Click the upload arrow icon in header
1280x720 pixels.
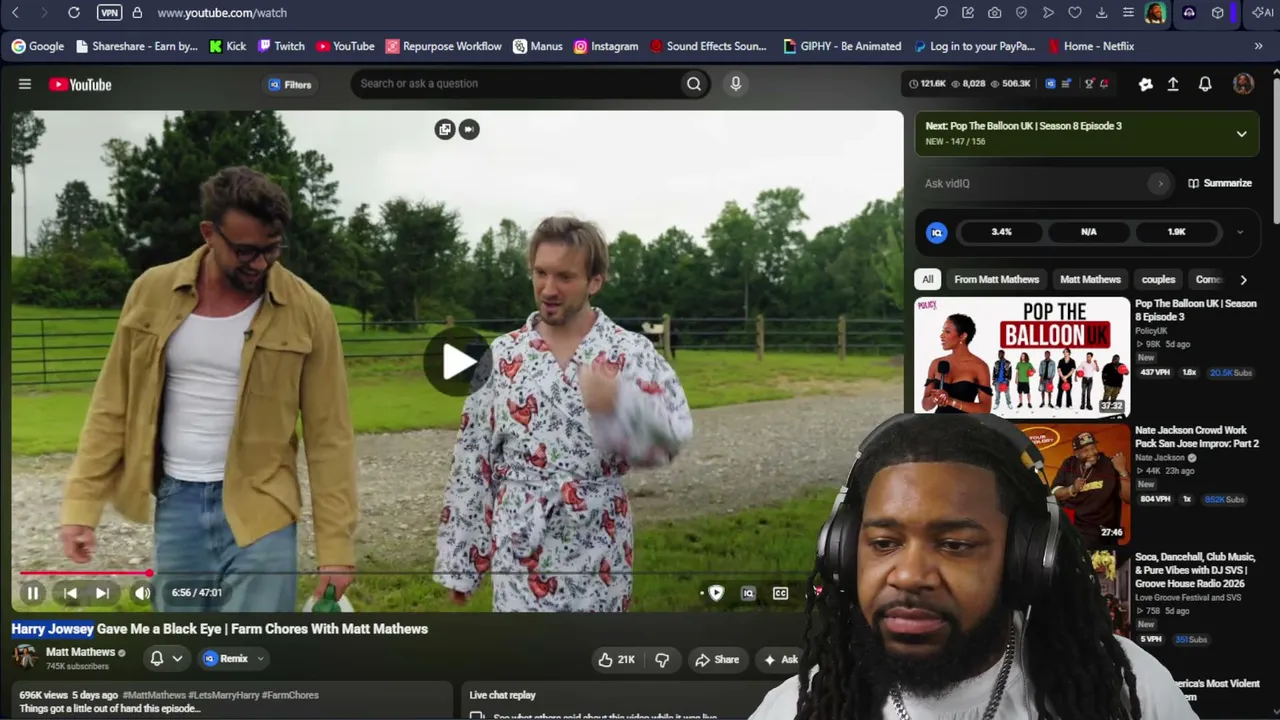[x=1173, y=84]
